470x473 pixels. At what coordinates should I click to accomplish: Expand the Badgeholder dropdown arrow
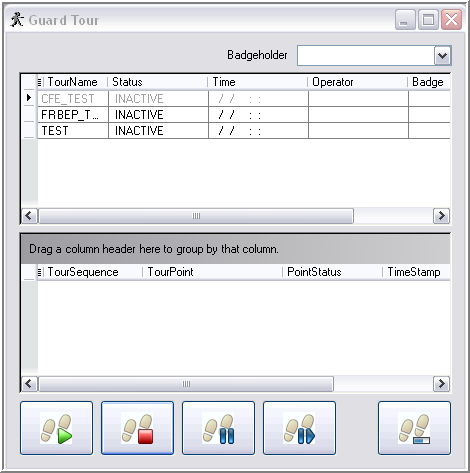click(x=443, y=55)
